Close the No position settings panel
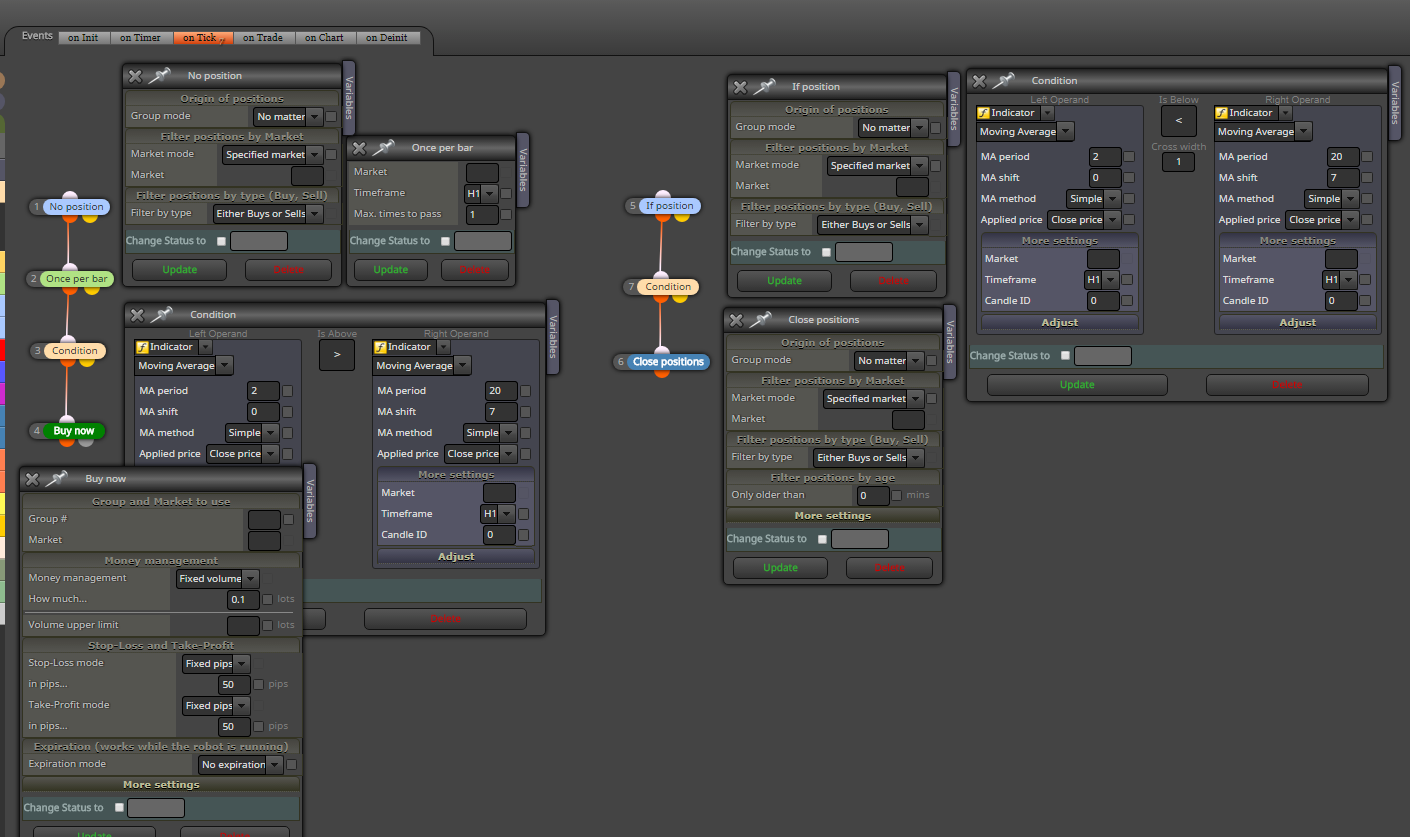The height and width of the screenshot is (837, 1410). tap(135, 76)
